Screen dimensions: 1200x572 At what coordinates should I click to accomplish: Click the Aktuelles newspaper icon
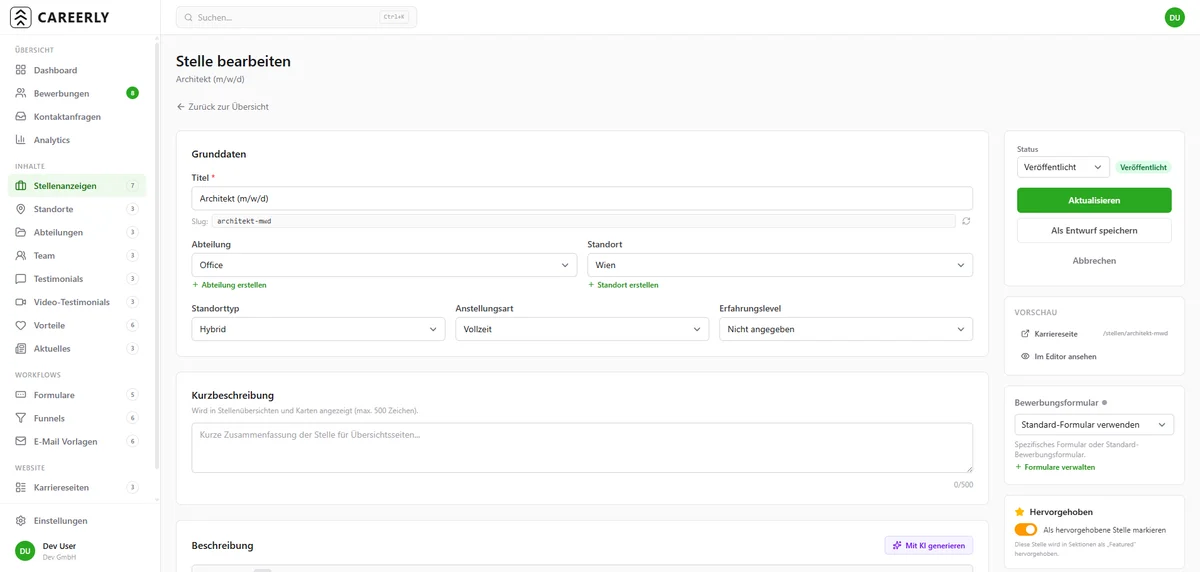pos(21,349)
